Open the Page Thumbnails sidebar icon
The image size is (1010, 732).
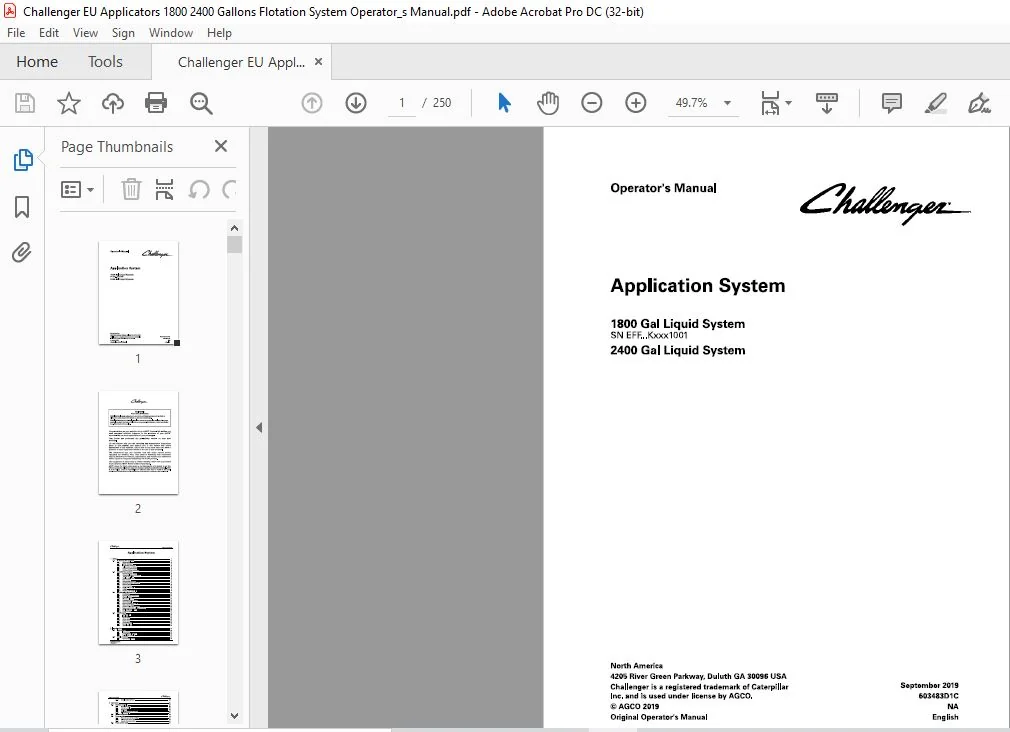click(x=23, y=160)
